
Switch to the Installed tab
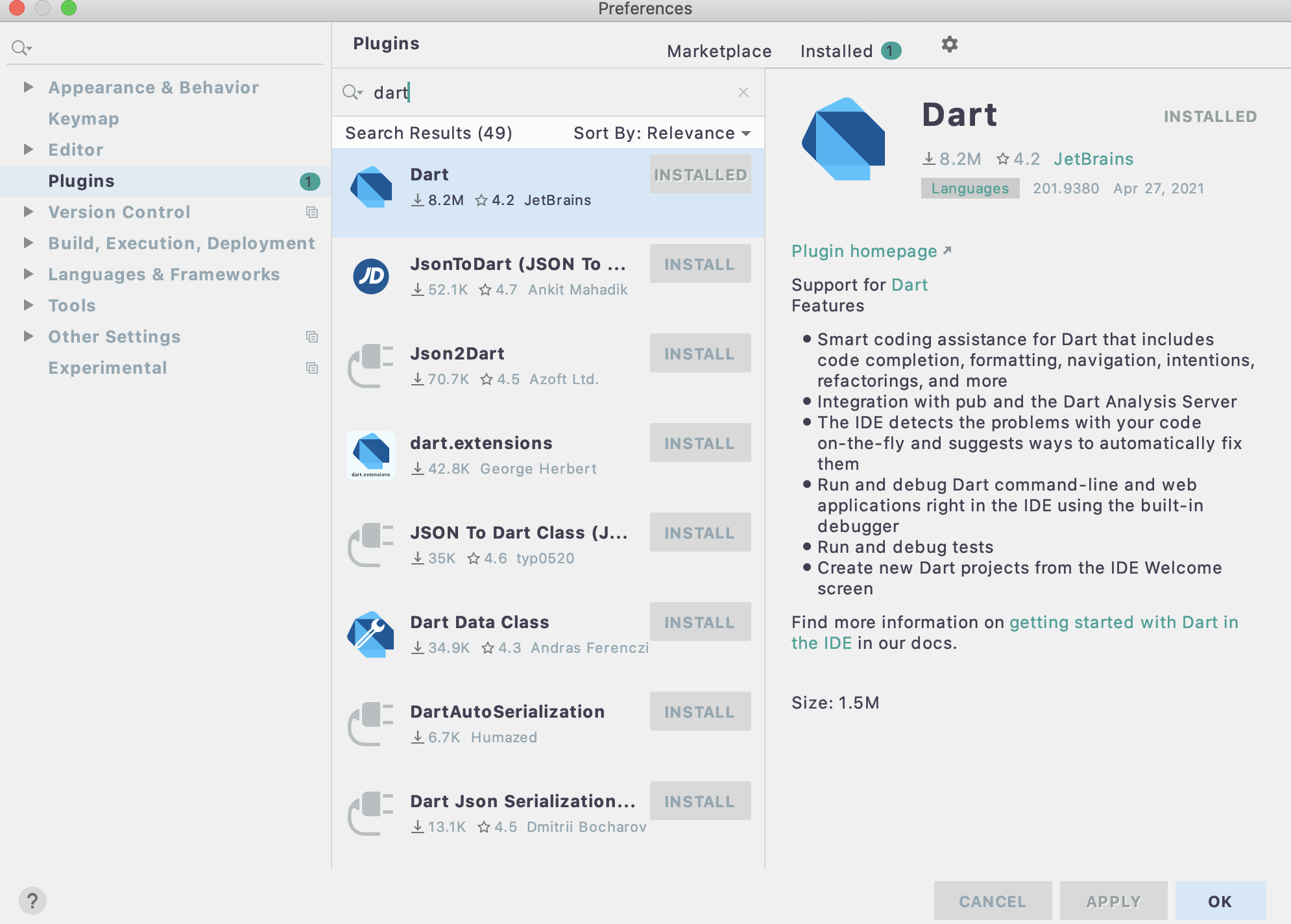836,51
